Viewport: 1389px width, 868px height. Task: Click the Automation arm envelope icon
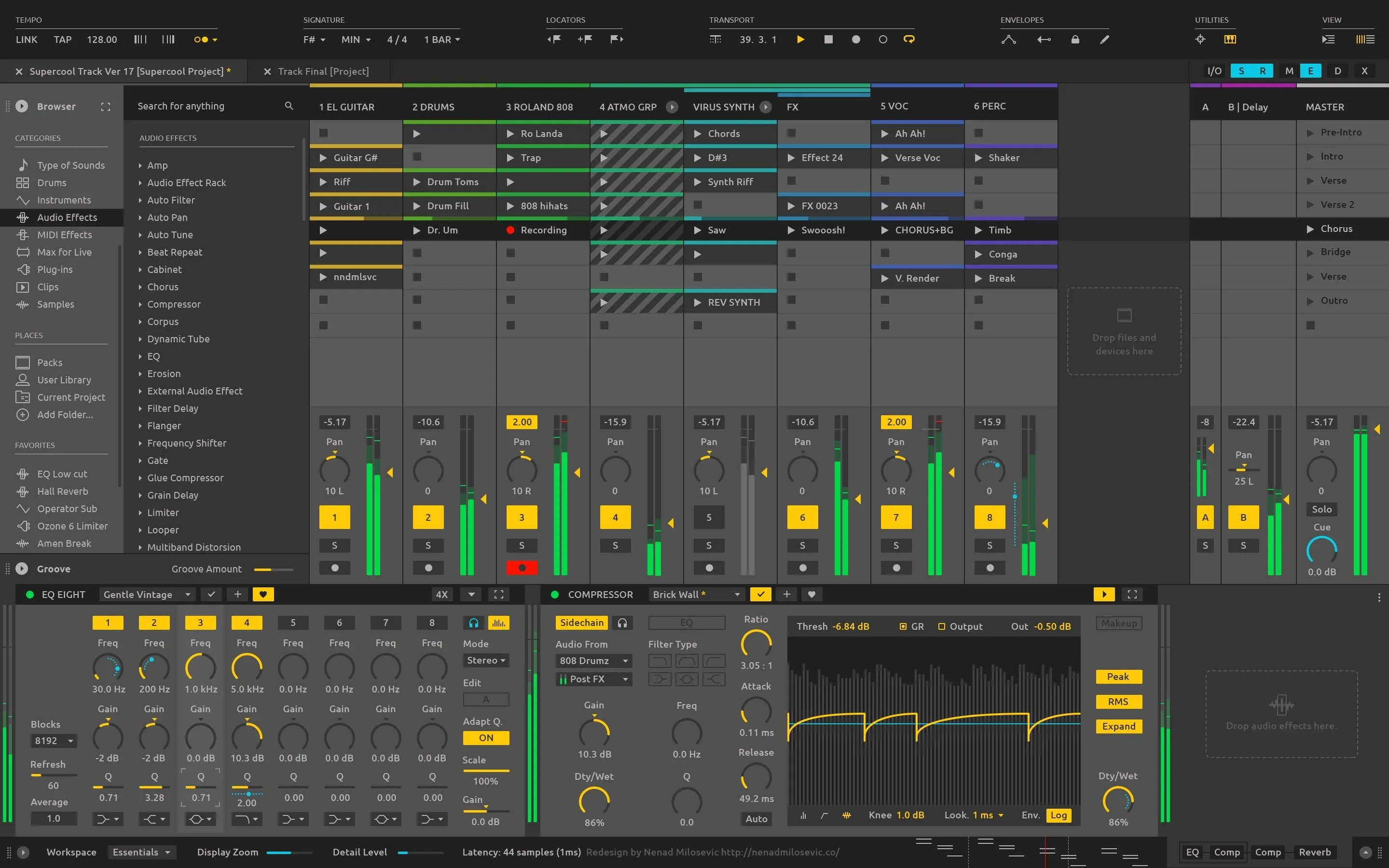click(x=1007, y=38)
